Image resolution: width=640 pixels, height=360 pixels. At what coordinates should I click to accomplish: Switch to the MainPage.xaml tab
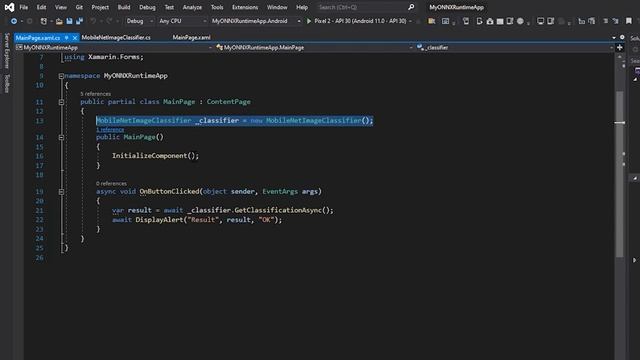click(191, 38)
